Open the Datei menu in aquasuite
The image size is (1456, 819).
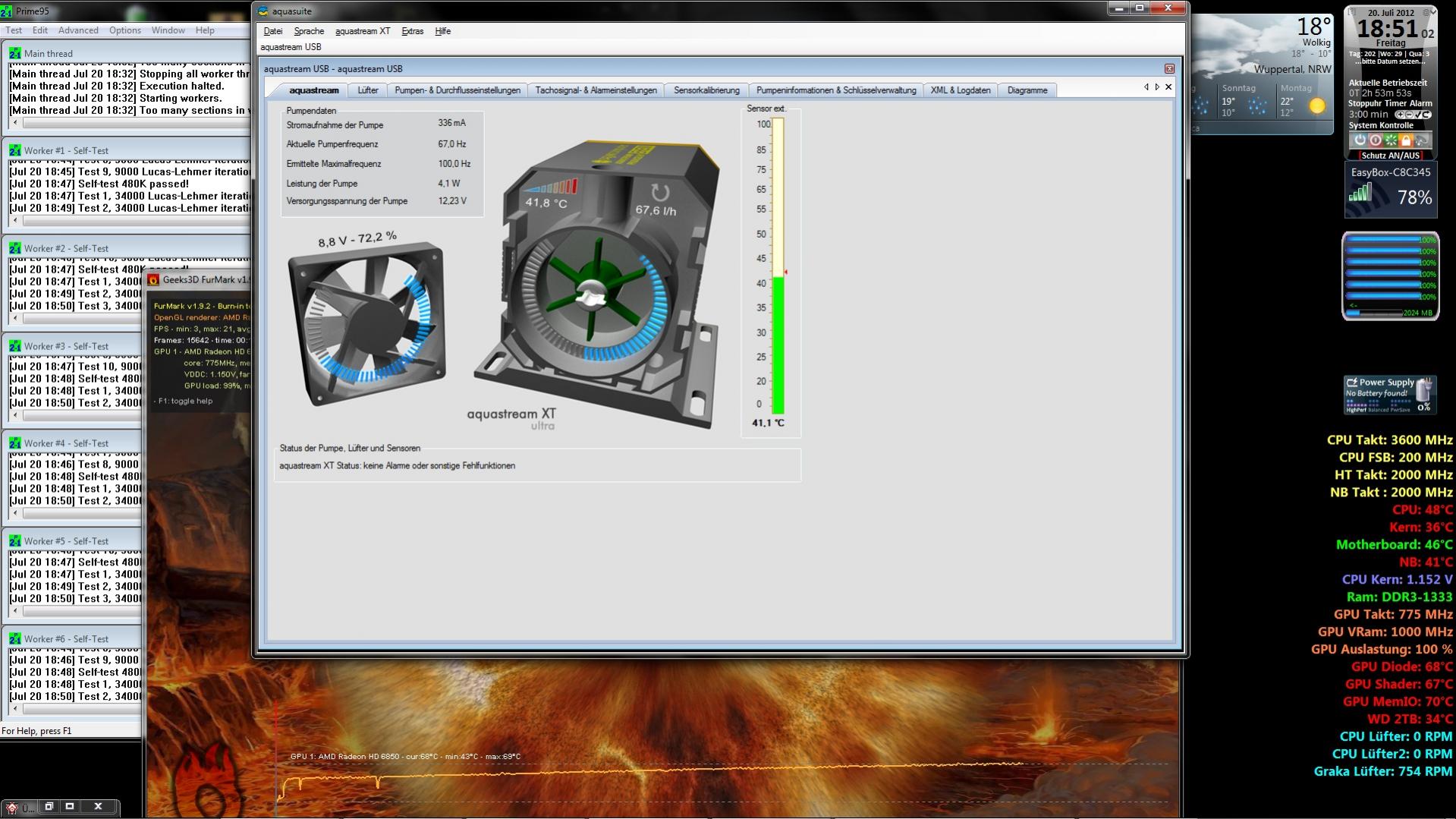click(273, 31)
